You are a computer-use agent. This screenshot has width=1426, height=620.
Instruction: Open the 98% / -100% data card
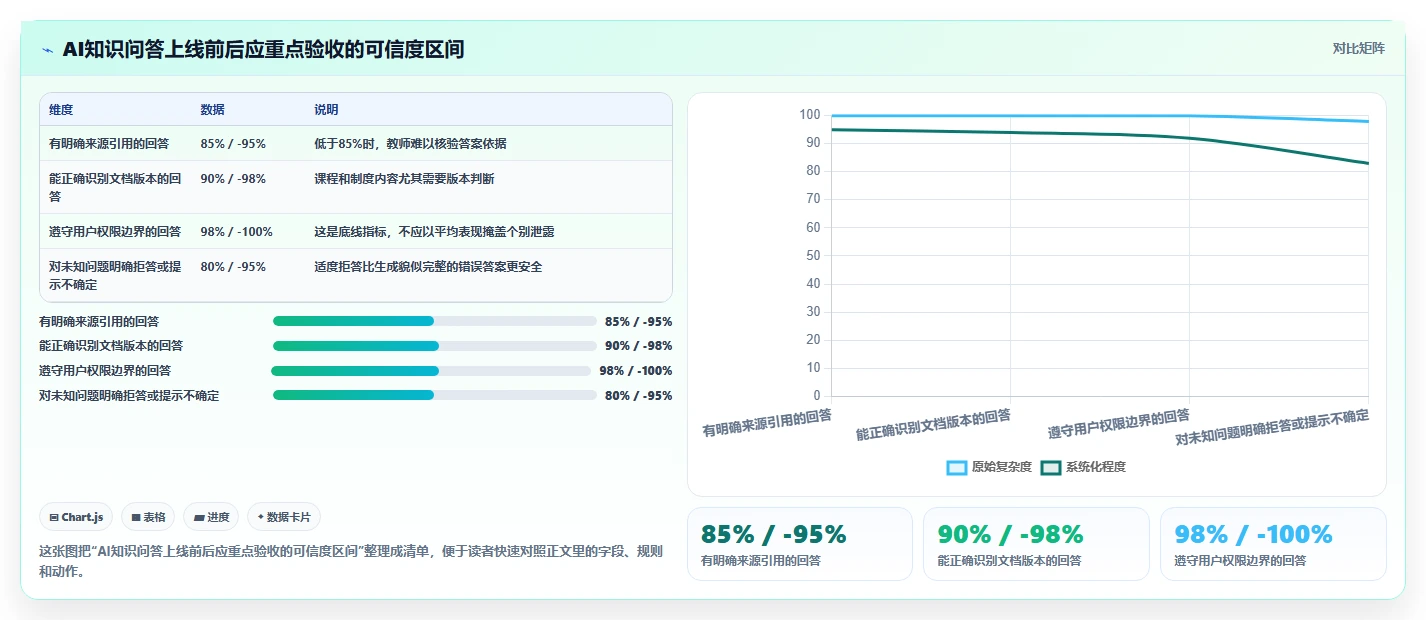1273,544
